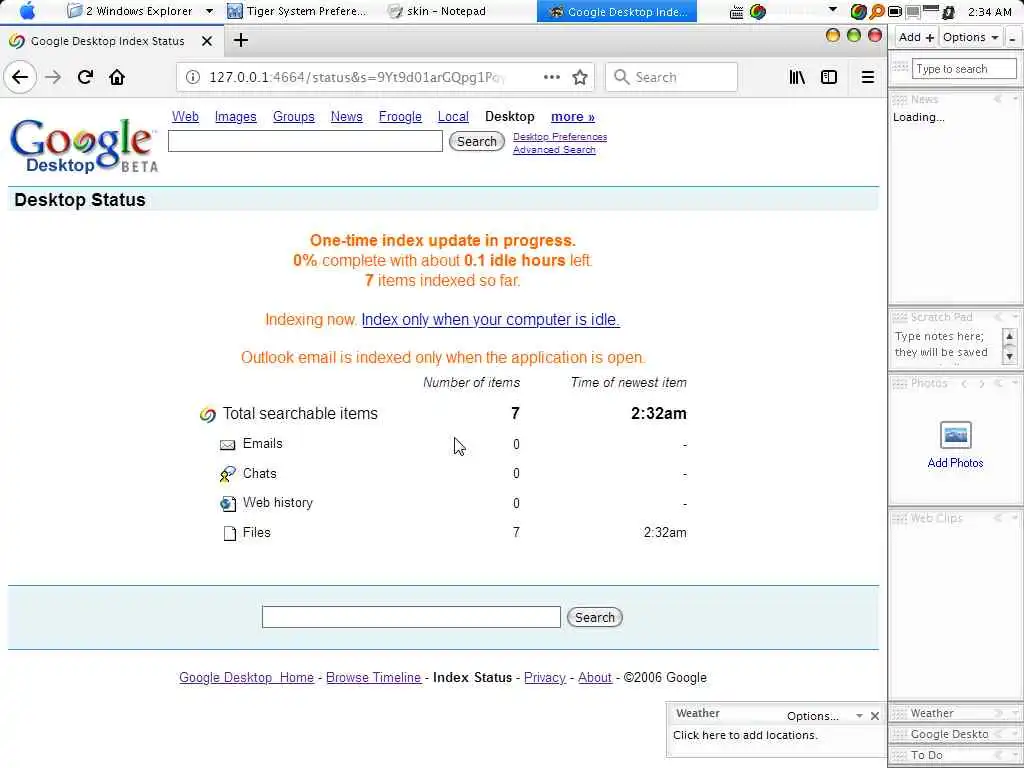Select Google Desktop Index taskbar item
Image resolution: width=1024 pixels, height=768 pixels.
617,11
